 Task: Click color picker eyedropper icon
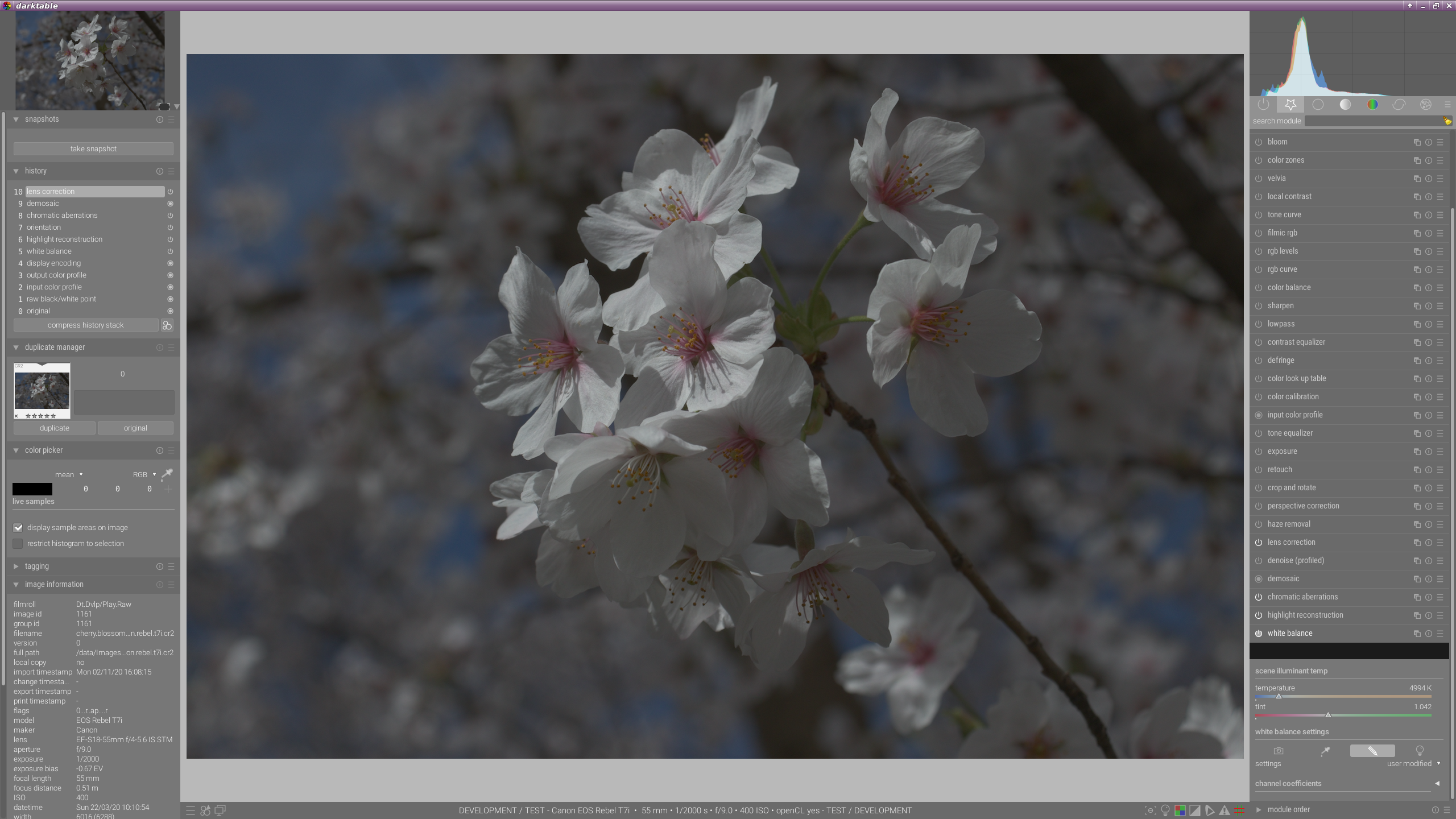[x=167, y=474]
